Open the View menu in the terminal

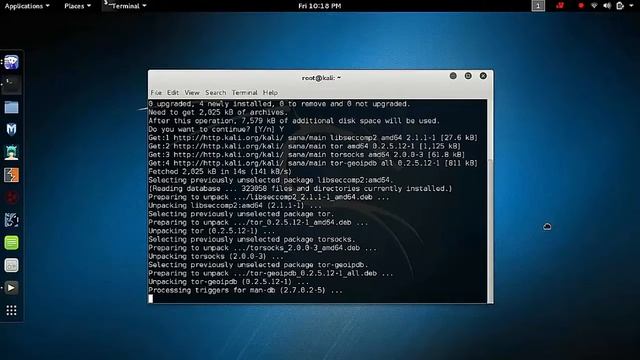(x=192, y=93)
